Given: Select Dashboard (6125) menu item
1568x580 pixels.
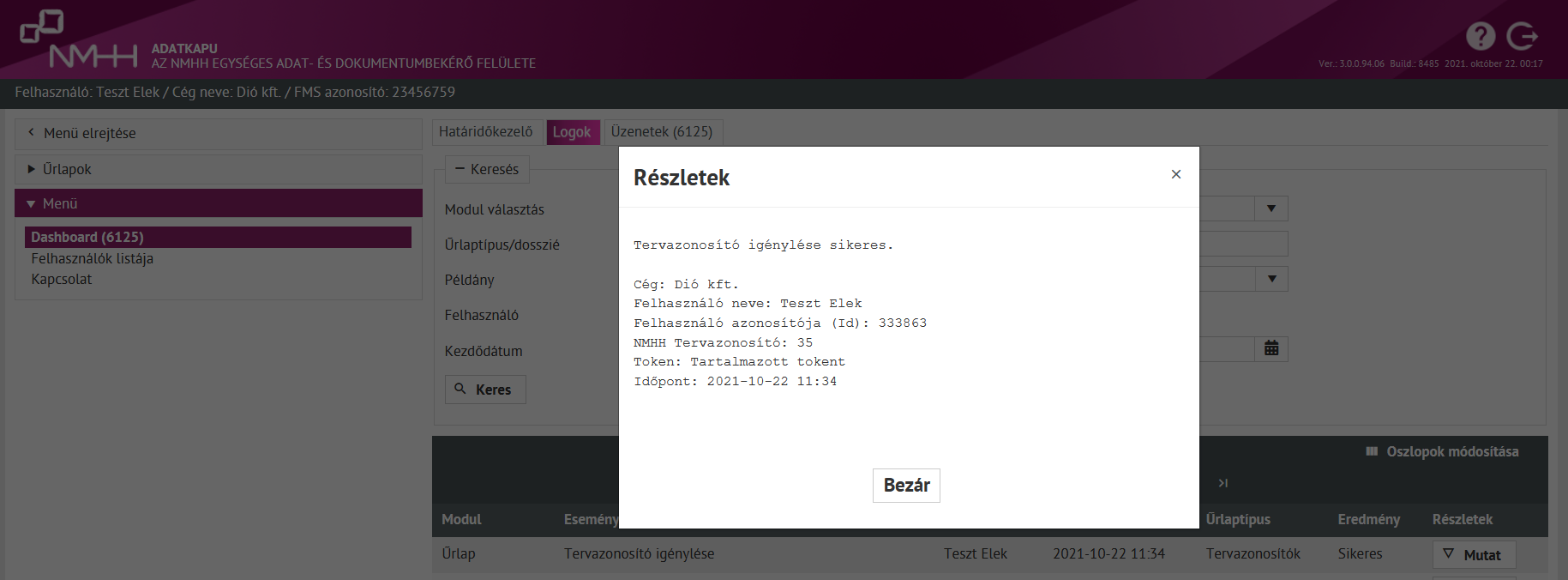Looking at the screenshot, I should [x=218, y=237].
